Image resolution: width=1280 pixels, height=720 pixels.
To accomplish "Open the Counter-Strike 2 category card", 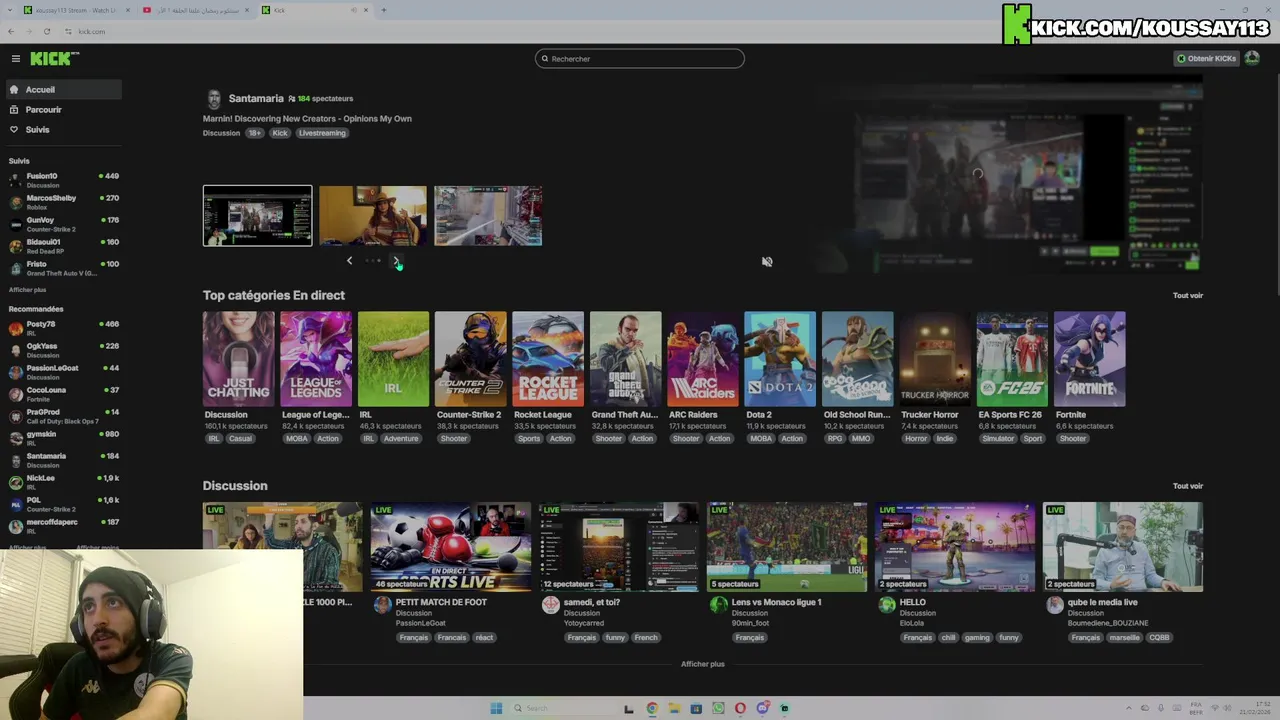I will (470, 359).
